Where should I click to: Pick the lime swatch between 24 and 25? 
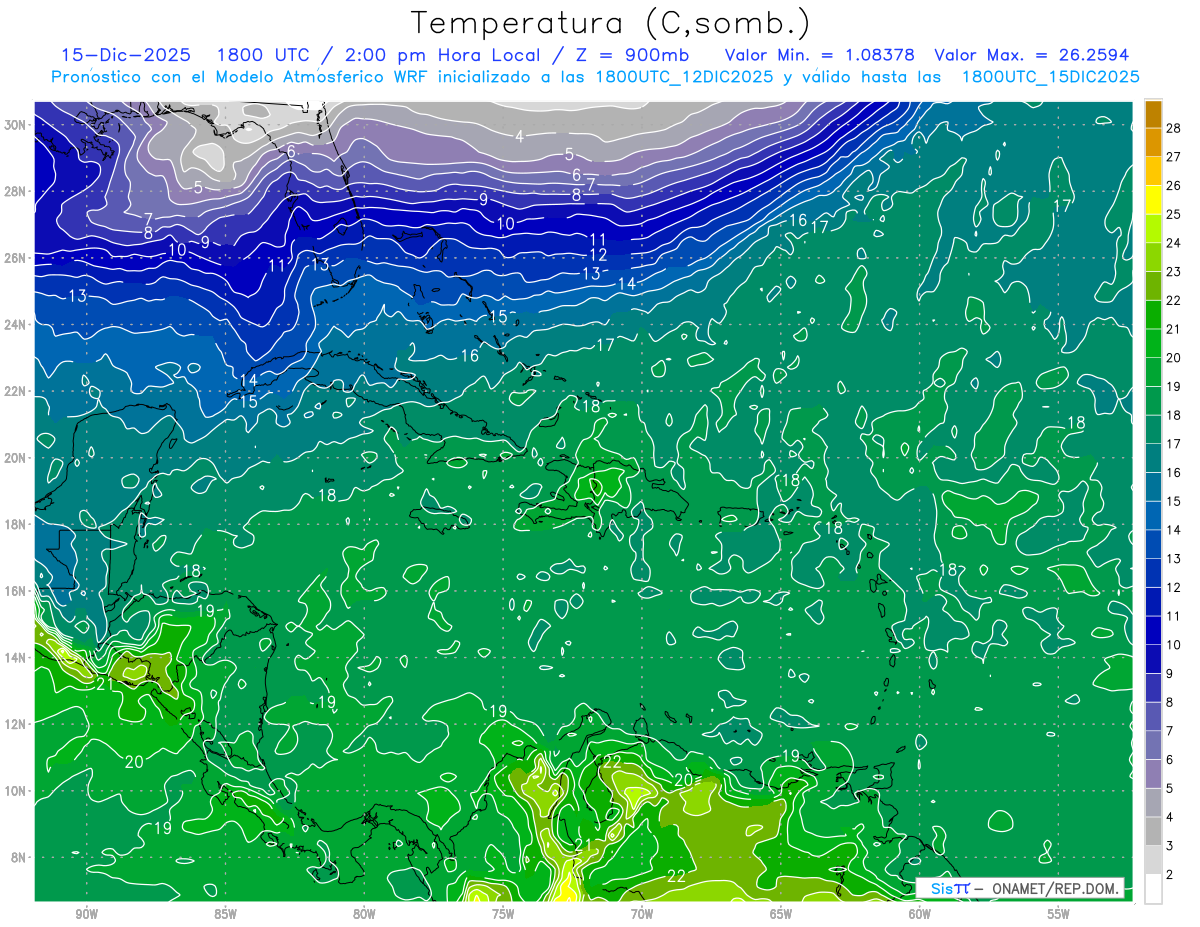coord(1153,228)
